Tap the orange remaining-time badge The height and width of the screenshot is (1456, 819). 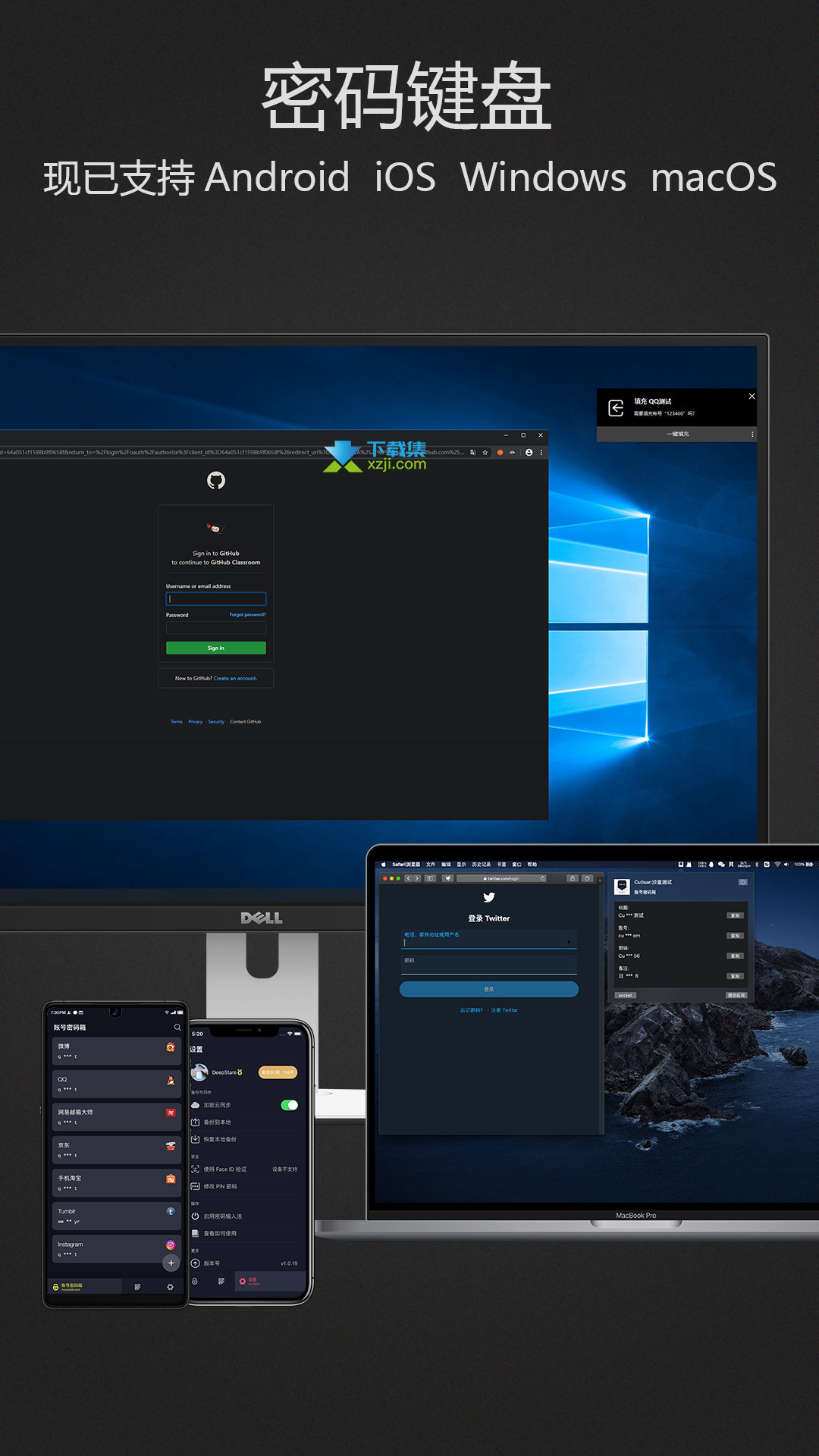point(278,1072)
